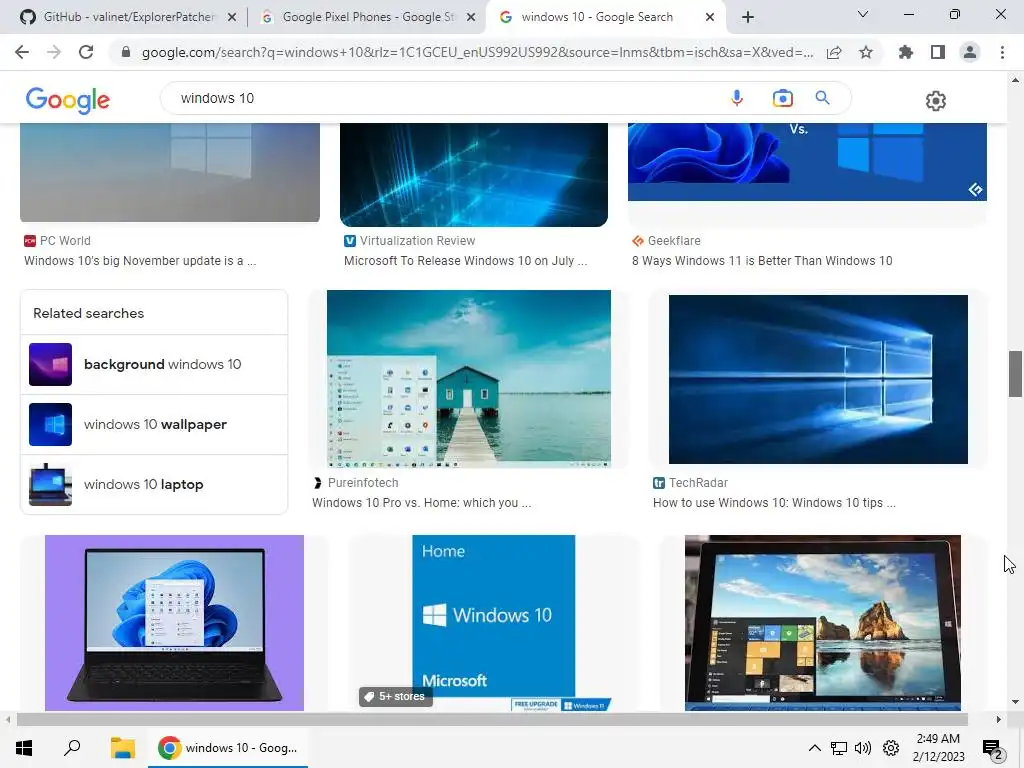Show hidden system tray icons
1024x768 pixels.
point(814,748)
